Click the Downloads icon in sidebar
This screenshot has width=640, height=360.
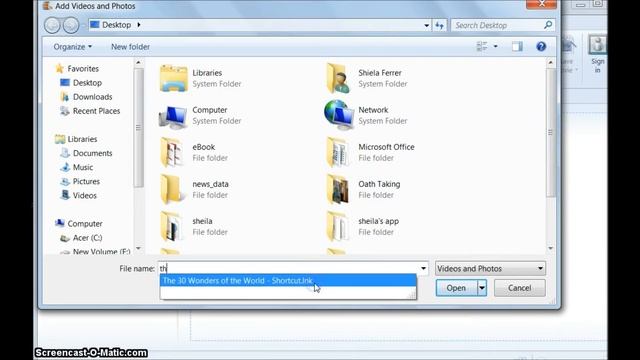pyautogui.click(x=65, y=97)
